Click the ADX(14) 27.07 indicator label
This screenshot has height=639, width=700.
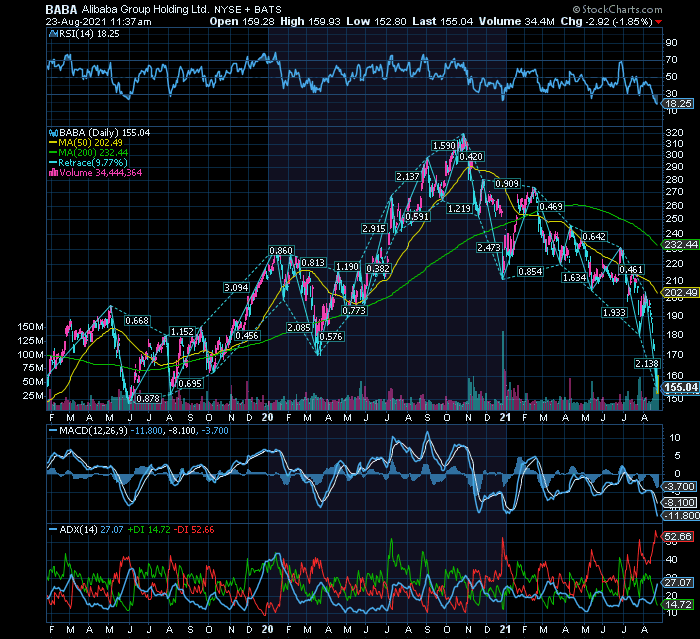pos(92,530)
